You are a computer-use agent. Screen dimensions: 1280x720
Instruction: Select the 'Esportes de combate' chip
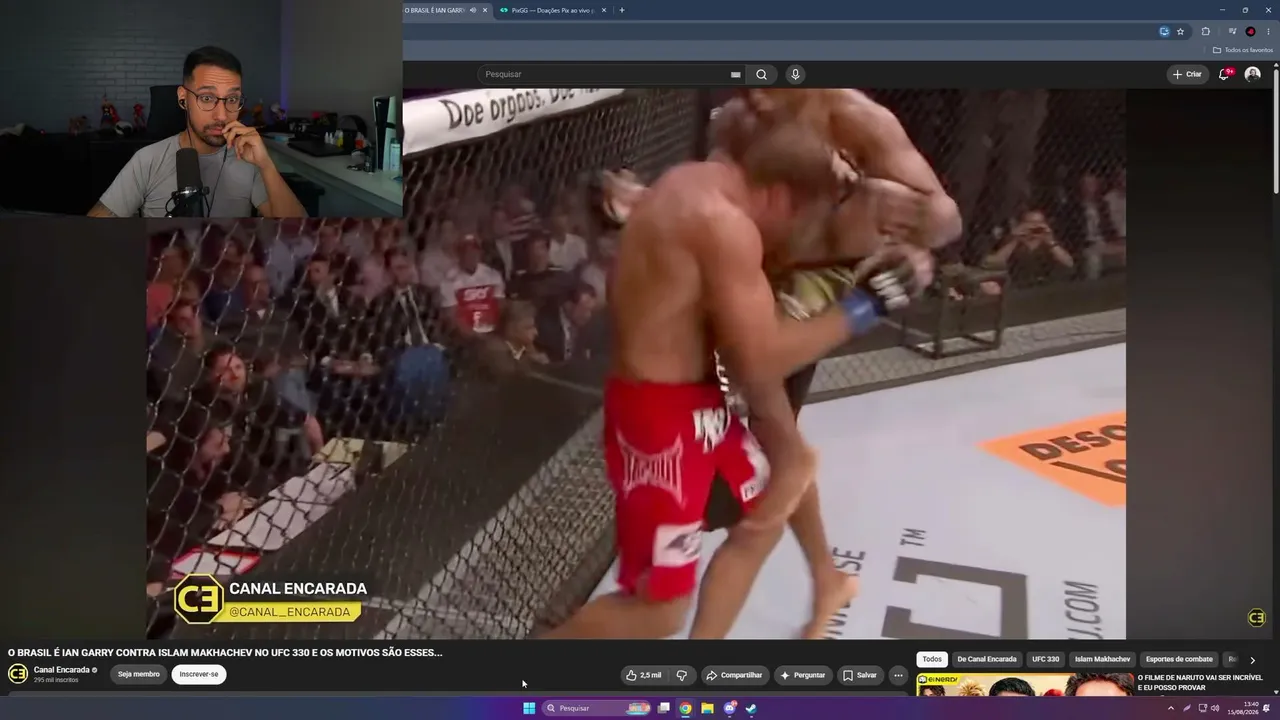[1179, 659]
